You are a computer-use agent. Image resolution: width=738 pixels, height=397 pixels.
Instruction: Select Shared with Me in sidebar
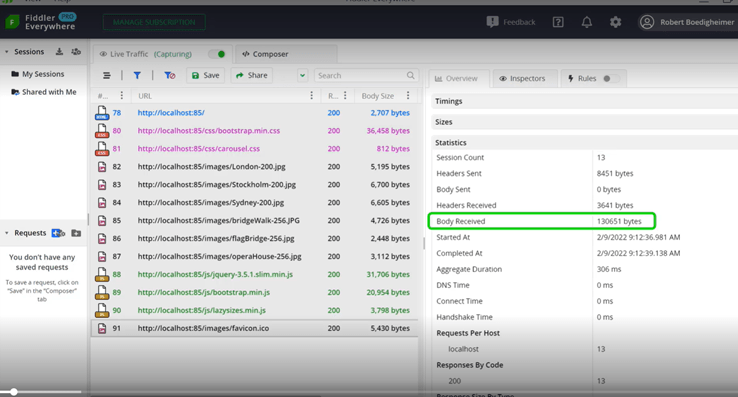point(44,92)
